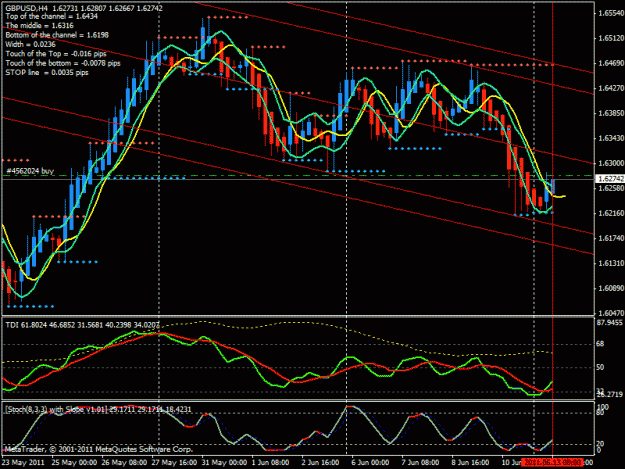Click the Stoch(8,3,3) with Slope indicator label
This screenshot has width=625, height=469.
point(98,409)
